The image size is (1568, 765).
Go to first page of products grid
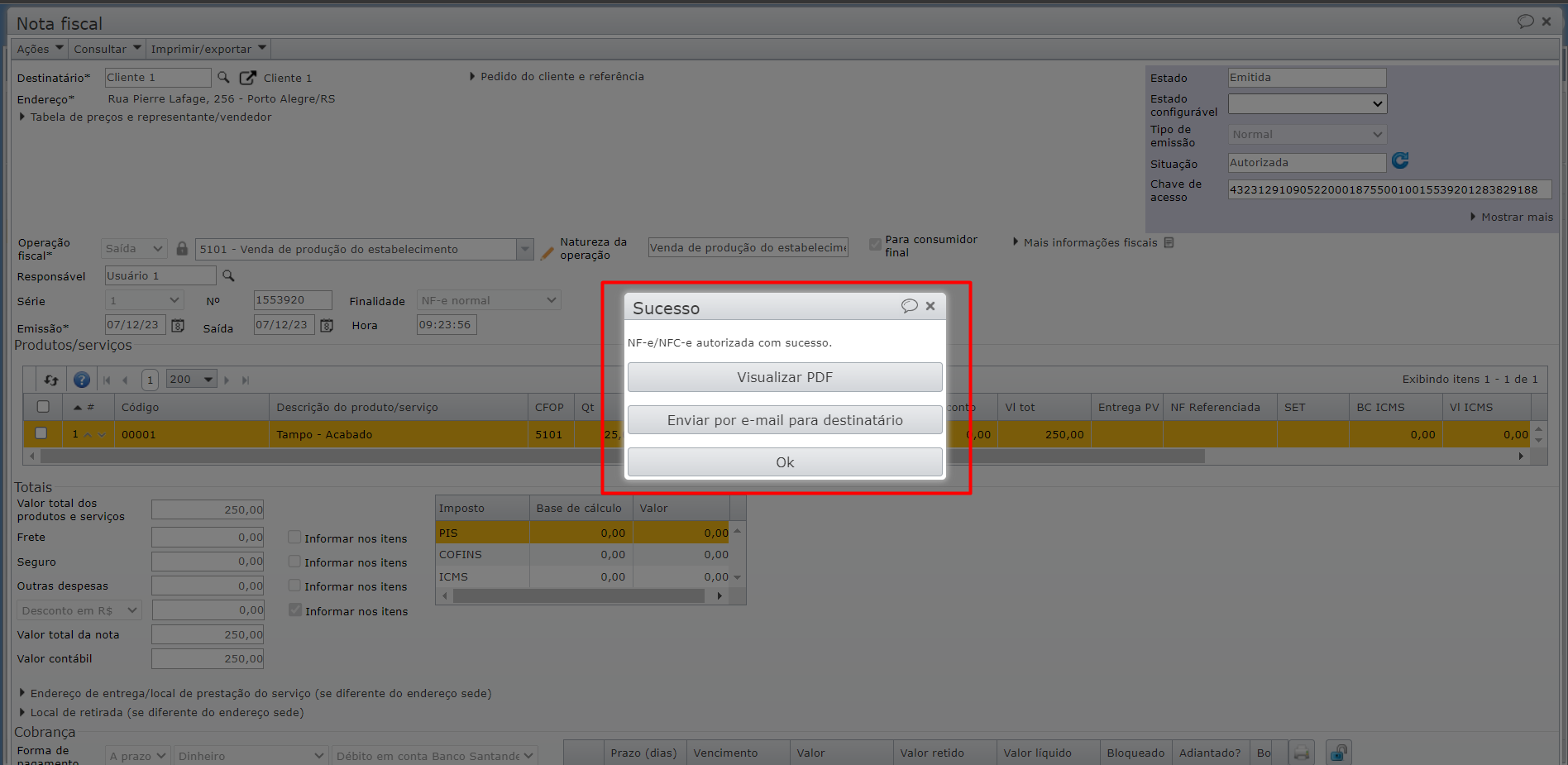tap(107, 380)
